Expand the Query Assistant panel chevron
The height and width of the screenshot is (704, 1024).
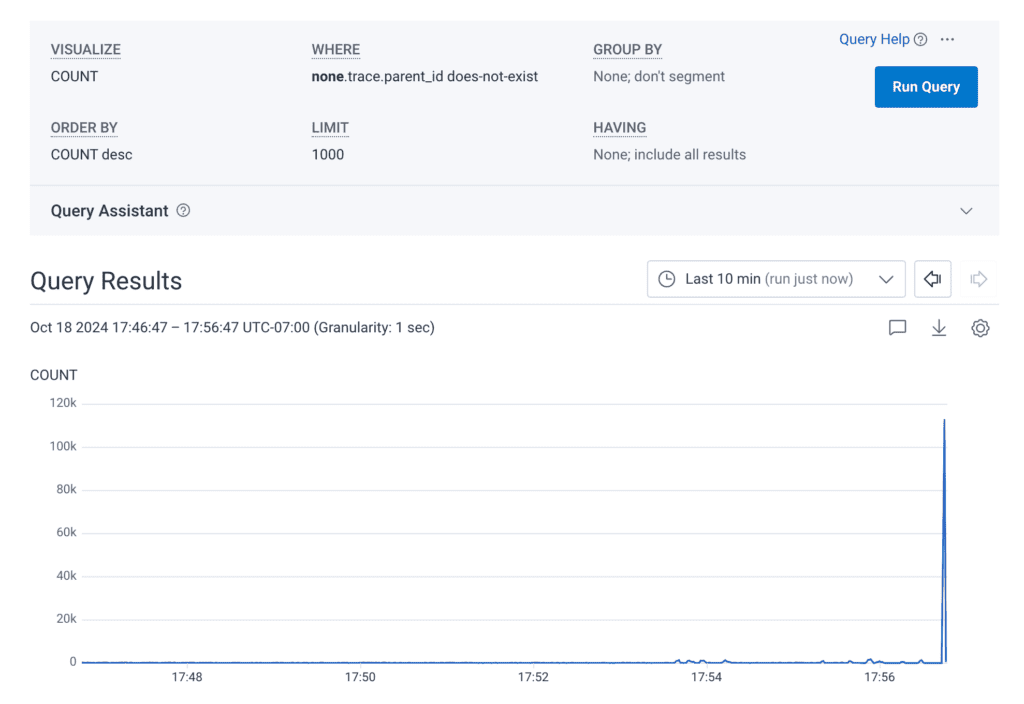pyautogui.click(x=966, y=211)
